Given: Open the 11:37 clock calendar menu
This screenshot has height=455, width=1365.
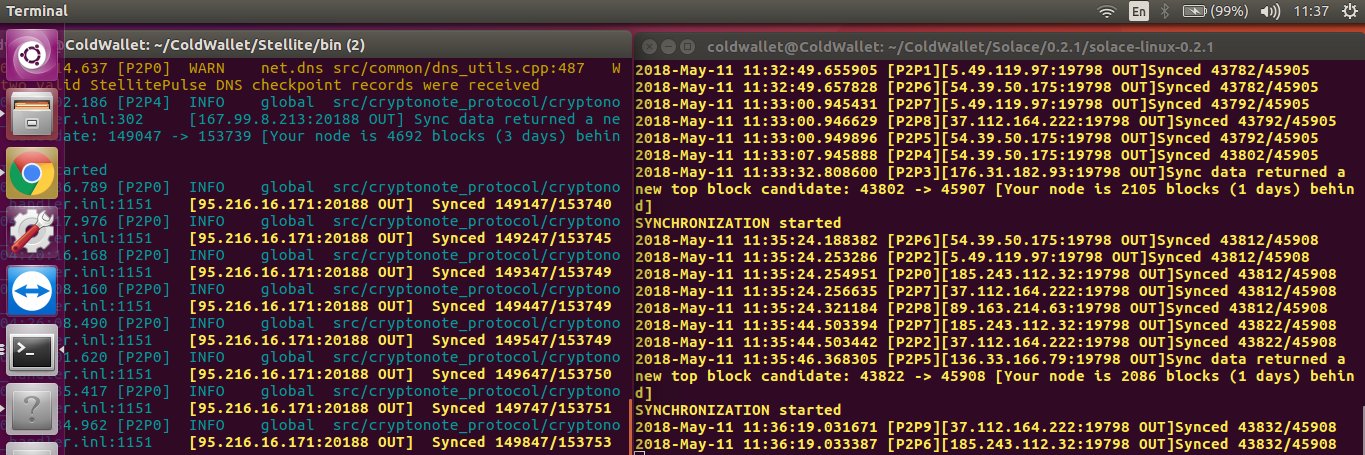Looking at the screenshot, I should click(x=1310, y=11).
